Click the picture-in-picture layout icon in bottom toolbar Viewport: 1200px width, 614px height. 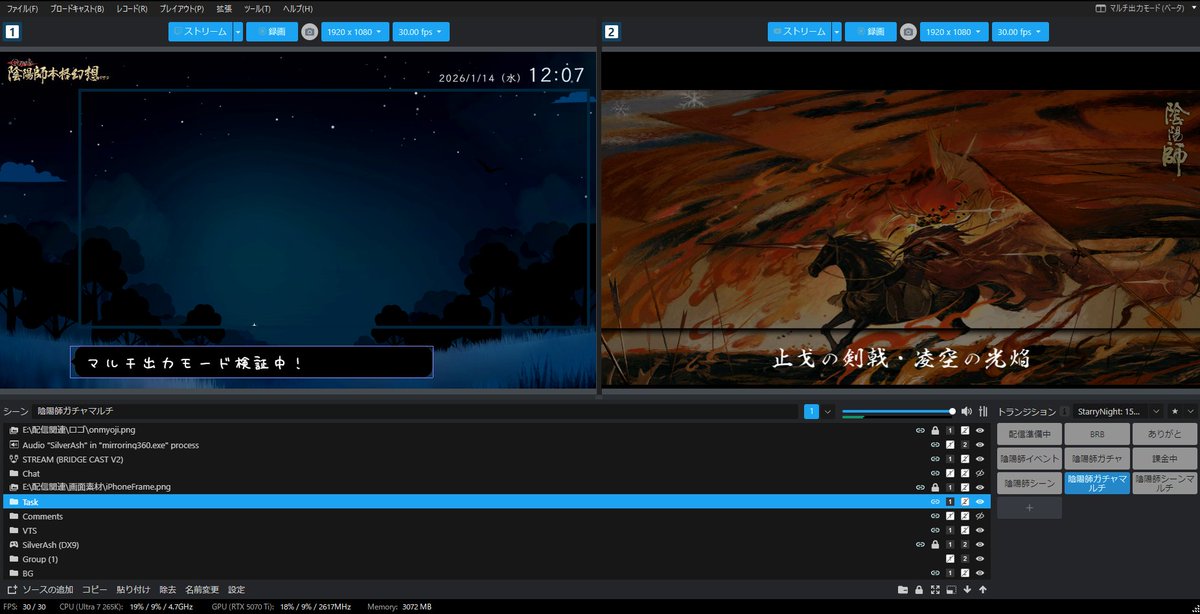(951, 590)
